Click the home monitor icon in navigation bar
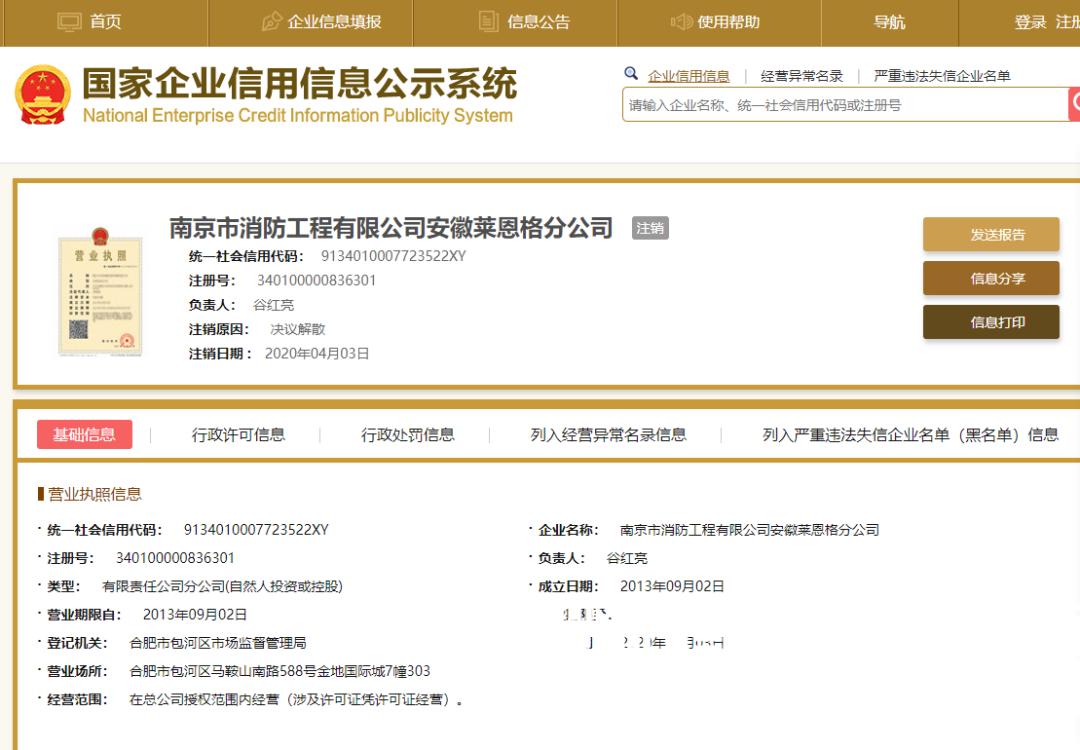The image size is (1080, 750). [69, 22]
